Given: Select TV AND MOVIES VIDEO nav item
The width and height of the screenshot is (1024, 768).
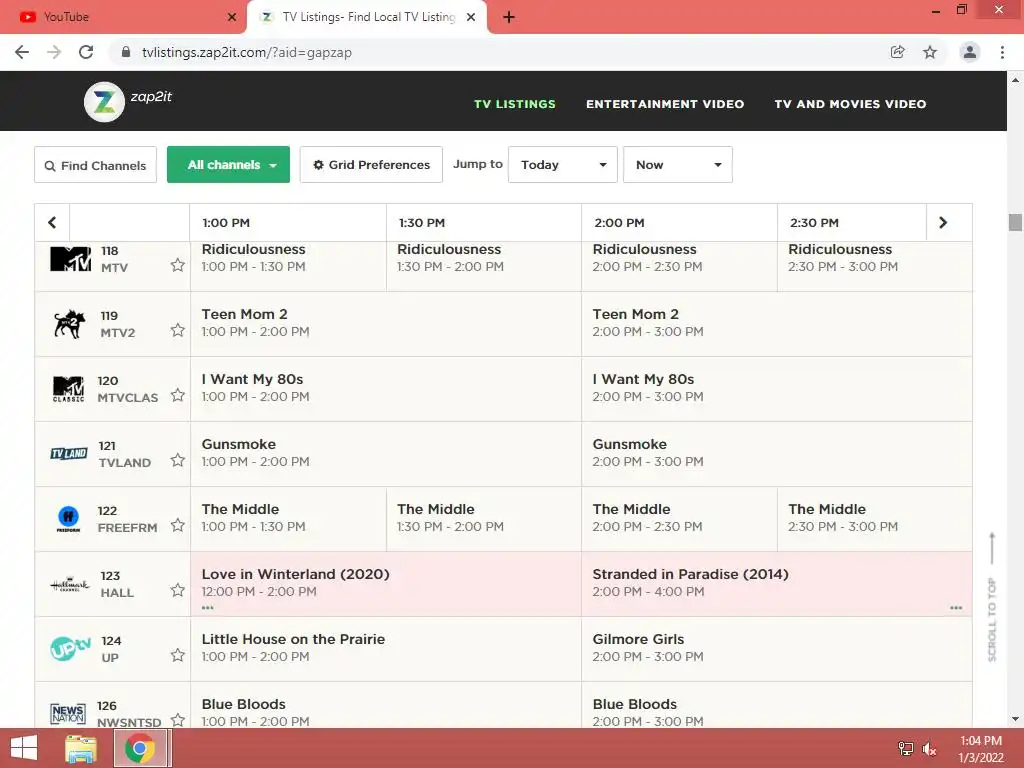Looking at the screenshot, I should (x=850, y=104).
